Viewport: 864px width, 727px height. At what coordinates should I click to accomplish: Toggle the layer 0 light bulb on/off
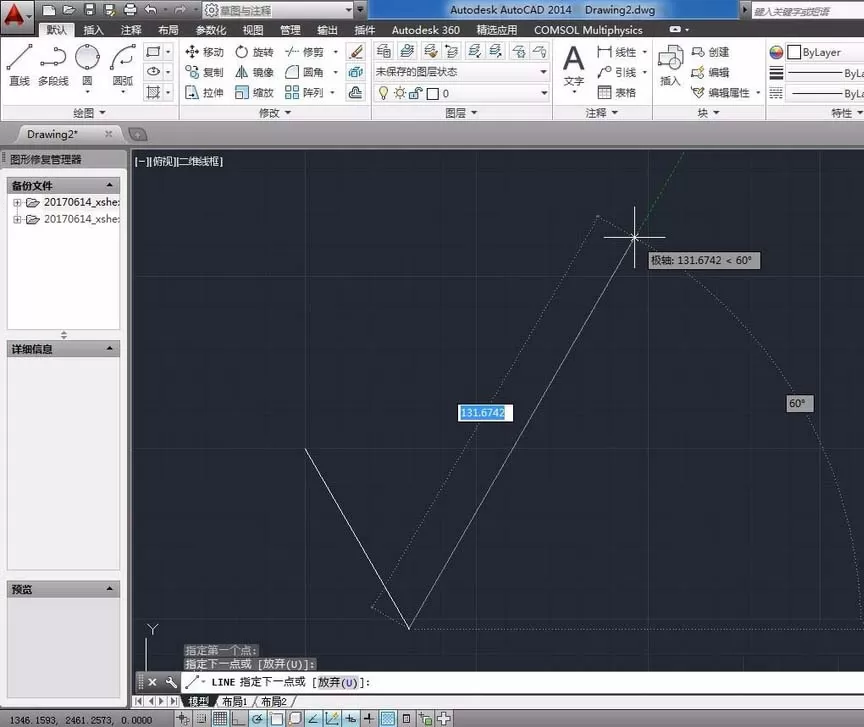[x=384, y=93]
